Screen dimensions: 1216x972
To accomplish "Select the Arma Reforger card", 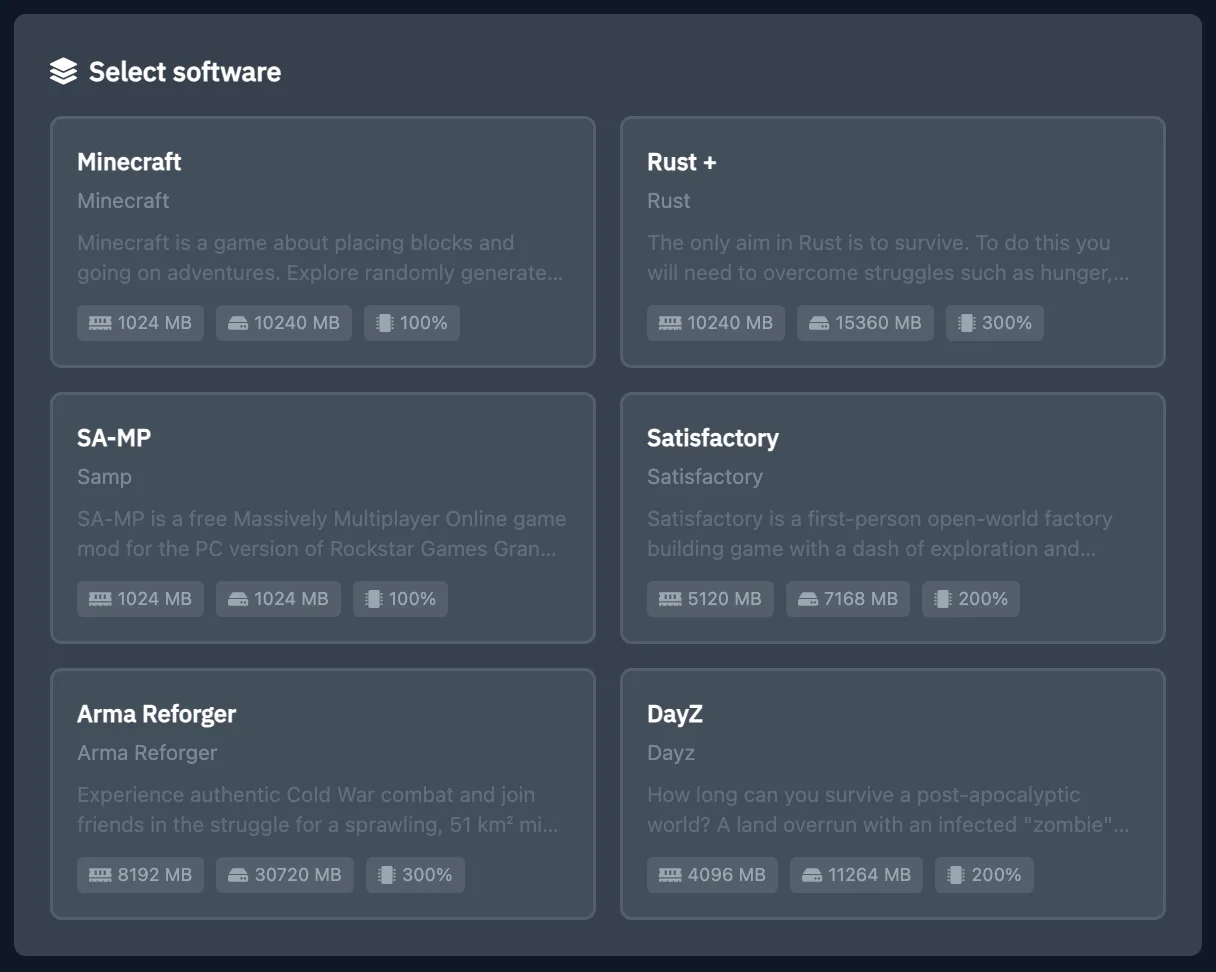I will click(323, 793).
